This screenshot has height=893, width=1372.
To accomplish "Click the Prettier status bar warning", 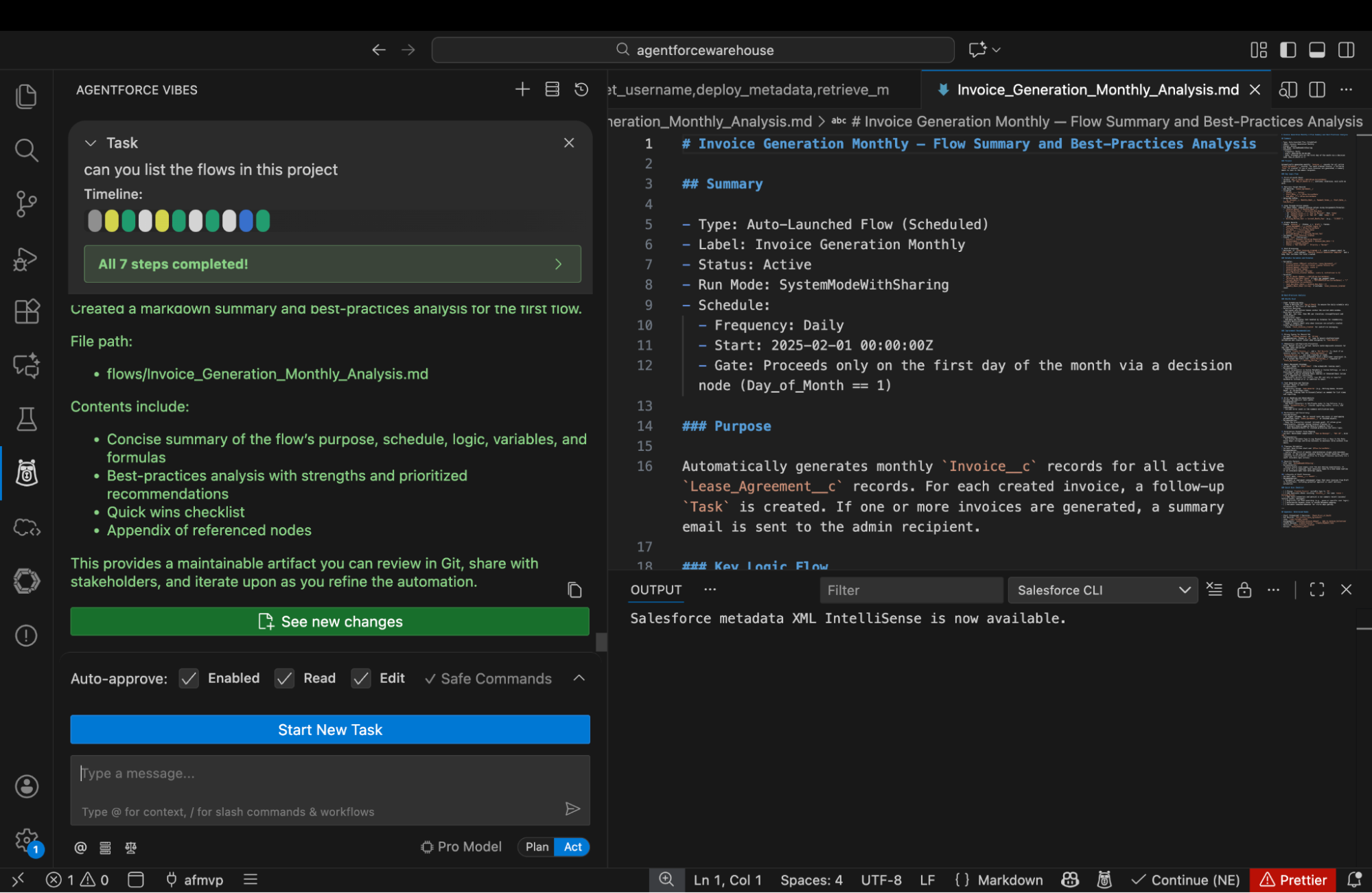I will click(x=1293, y=879).
